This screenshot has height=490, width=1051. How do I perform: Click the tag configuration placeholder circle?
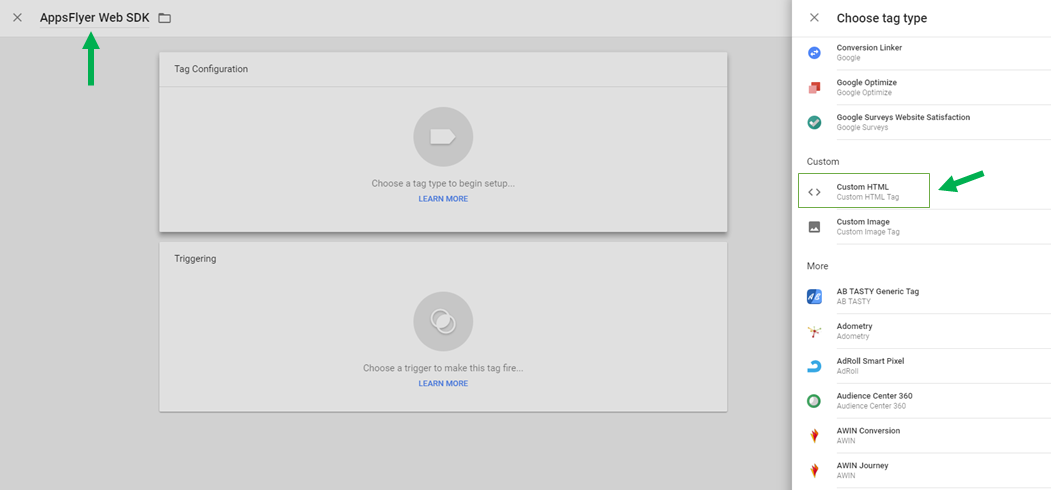(x=443, y=137)
